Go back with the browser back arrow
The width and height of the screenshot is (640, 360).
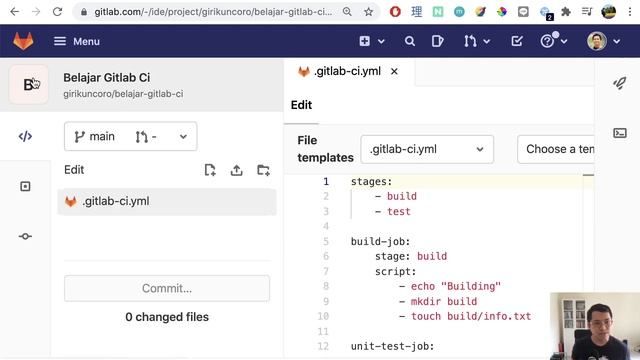15,12
